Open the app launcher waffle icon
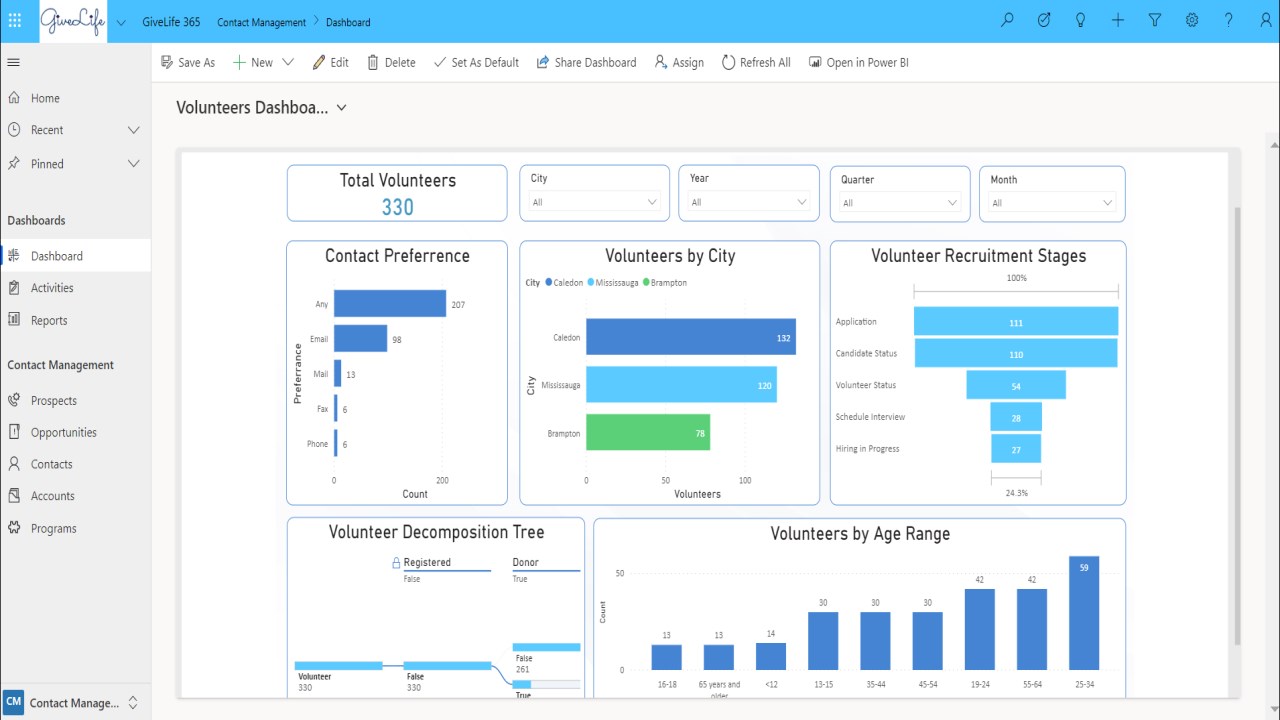Image resolution: width=1280 pixels, height=720 pixels. click(x=14, y=20)
